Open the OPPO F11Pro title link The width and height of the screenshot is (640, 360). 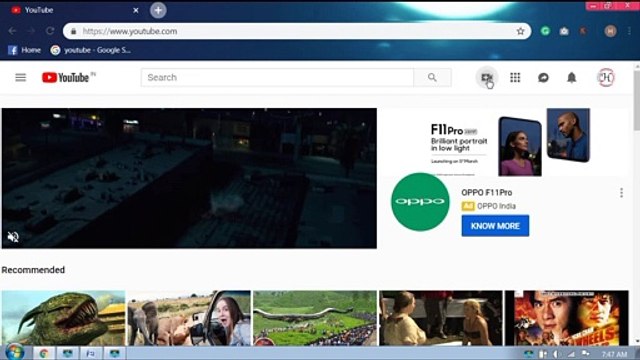click(x=487, y=193)
